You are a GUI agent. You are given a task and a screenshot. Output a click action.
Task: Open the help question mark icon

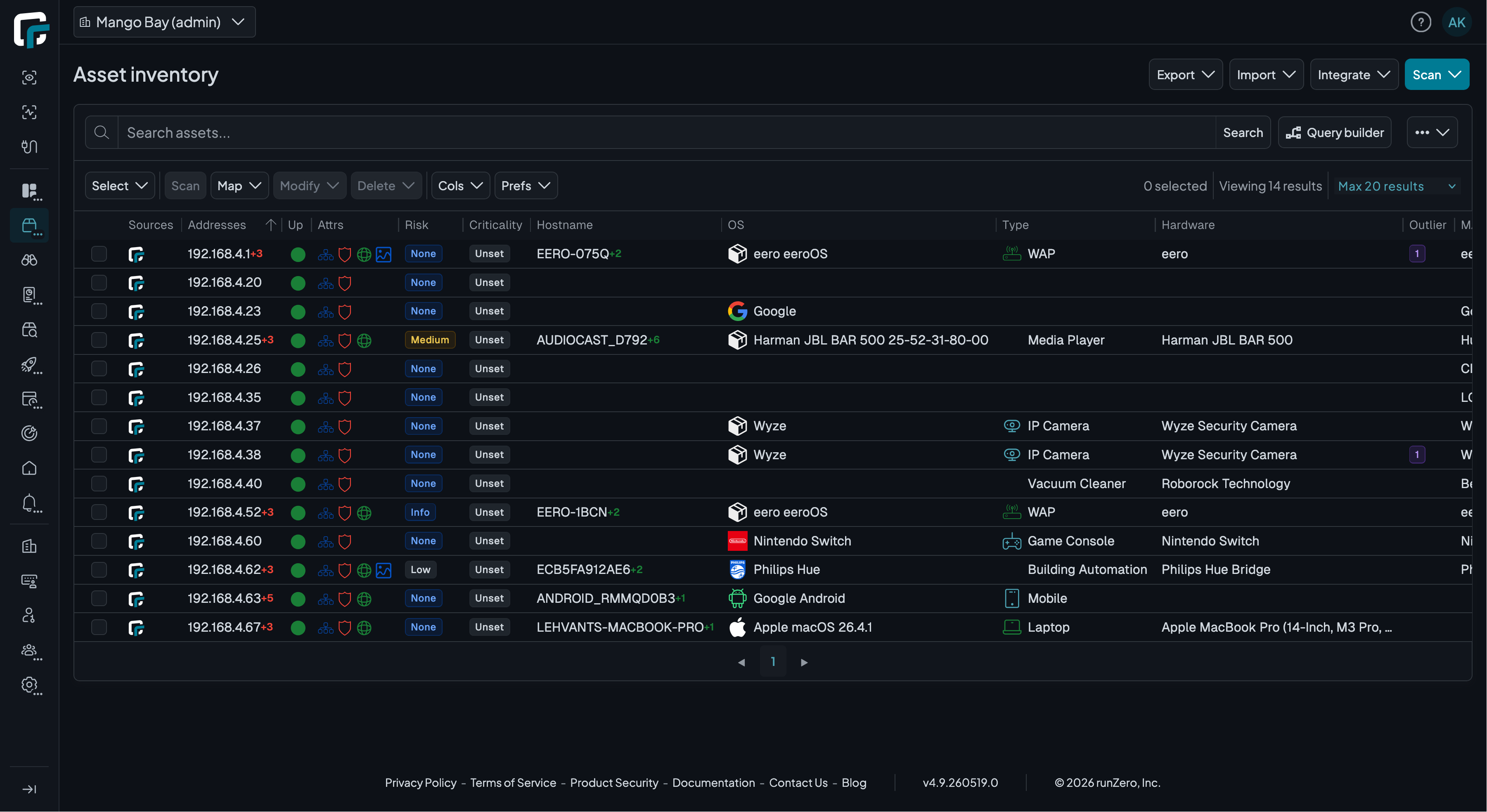(1421, 23)
